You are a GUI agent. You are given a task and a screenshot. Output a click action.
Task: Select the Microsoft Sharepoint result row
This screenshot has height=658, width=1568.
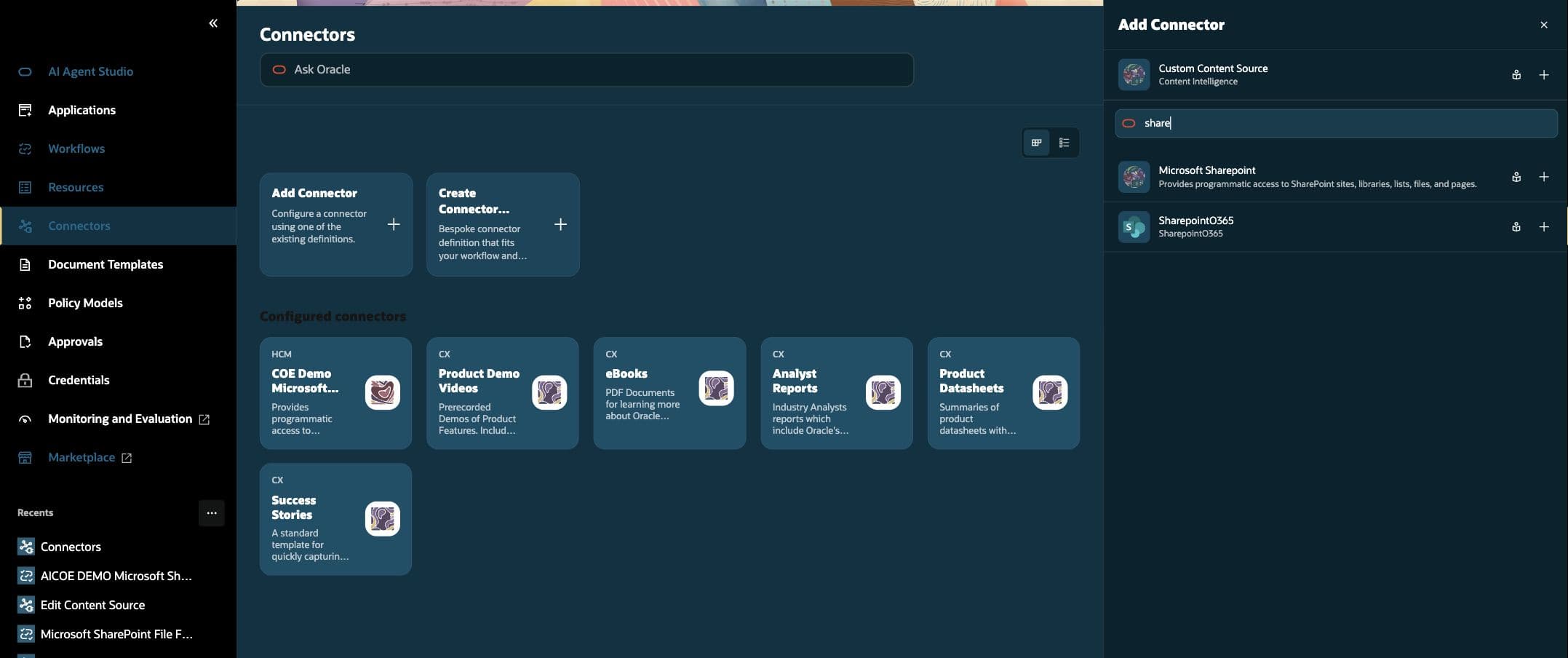[1336, 177]
